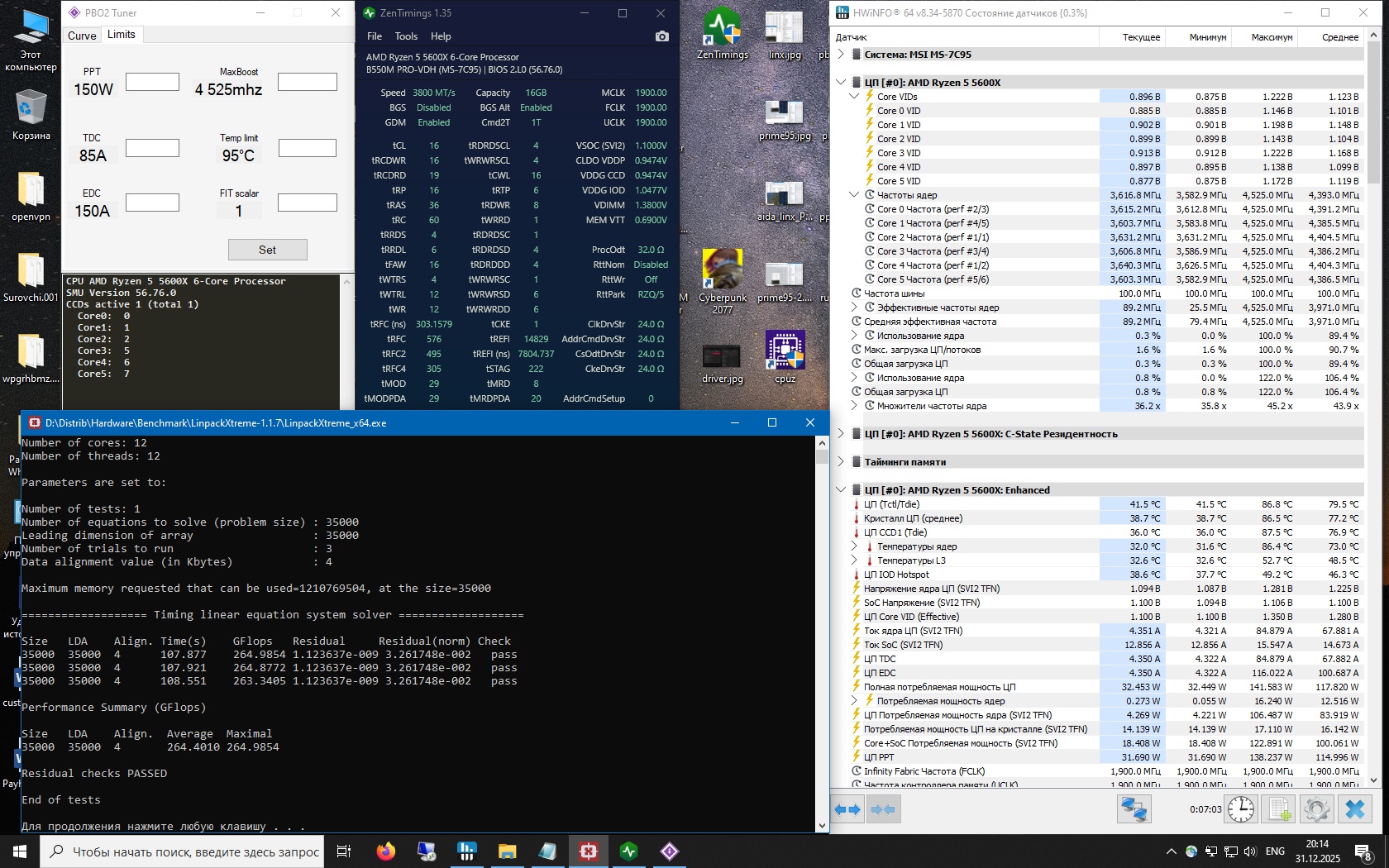The image size is (1389, 868).
Task: Click HWiNFO sensor list scrollbar down arrow
Action: click(x=1374, y=780)
